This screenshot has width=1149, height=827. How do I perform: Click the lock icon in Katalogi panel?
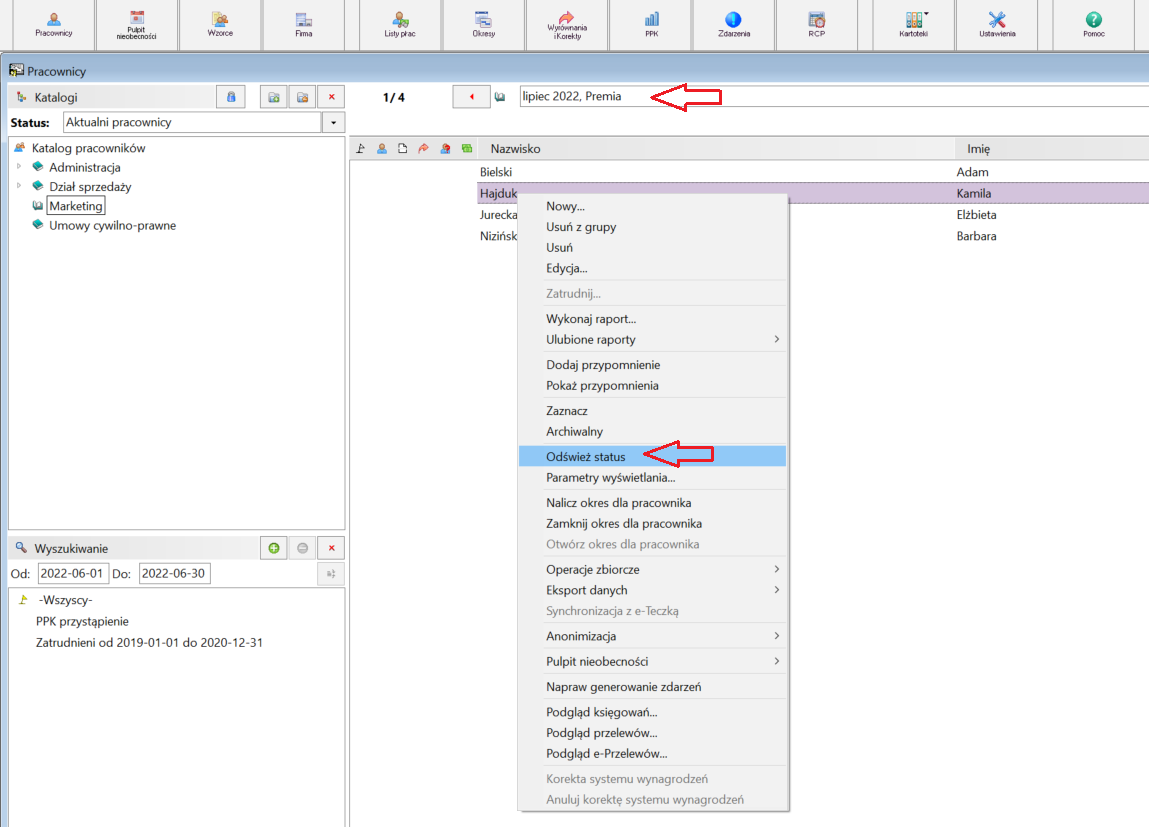pos(231,97)
